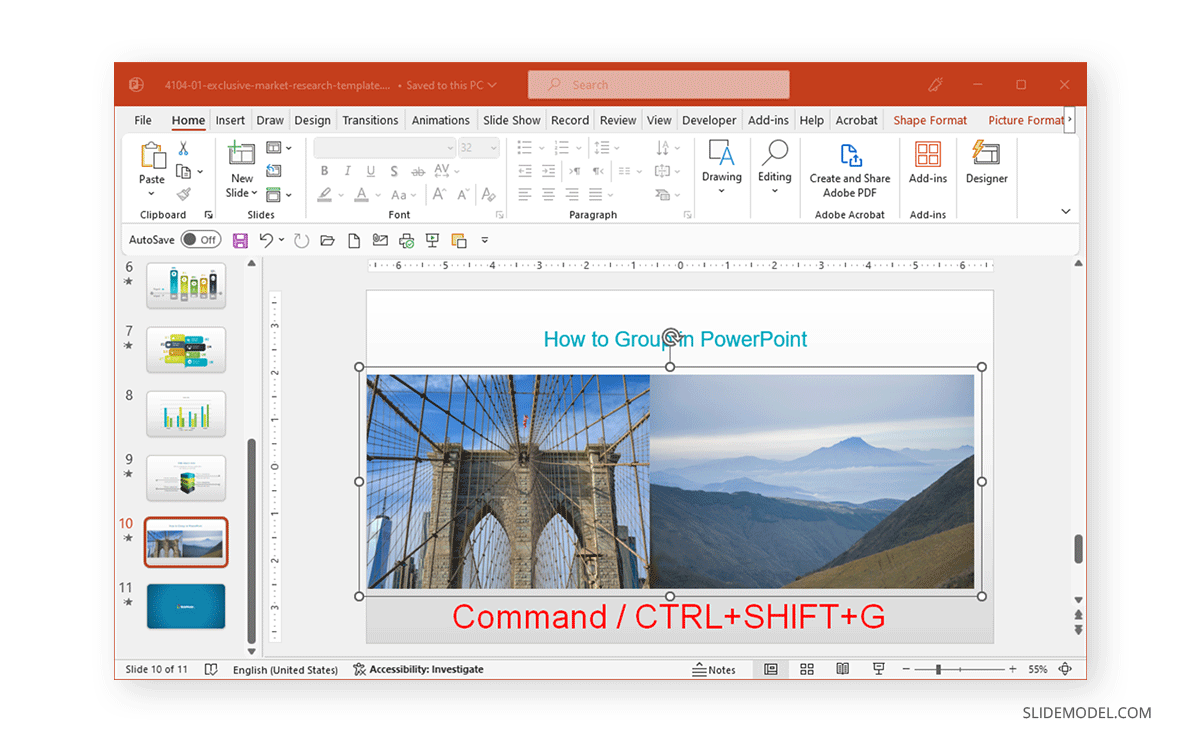Viewport: 1200px width, 743px height.
Task: Select the Format Painter icon
Action: pyautogui.click(x=184, y=195)
